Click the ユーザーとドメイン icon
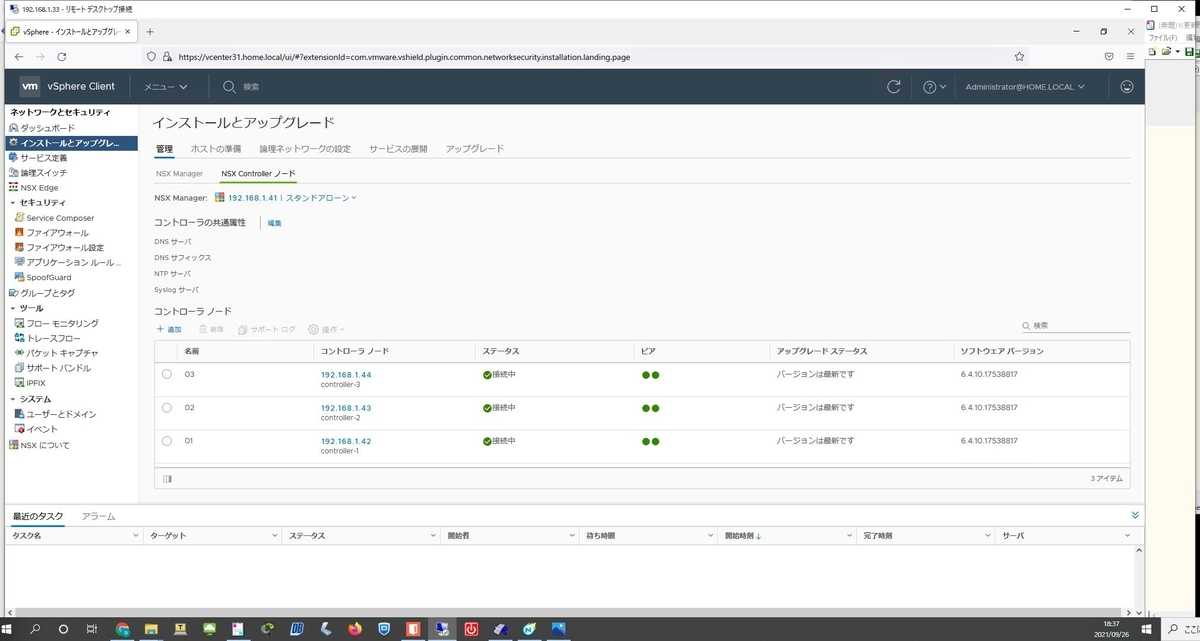Screen dimensions: 1200x641 point(19,414)
